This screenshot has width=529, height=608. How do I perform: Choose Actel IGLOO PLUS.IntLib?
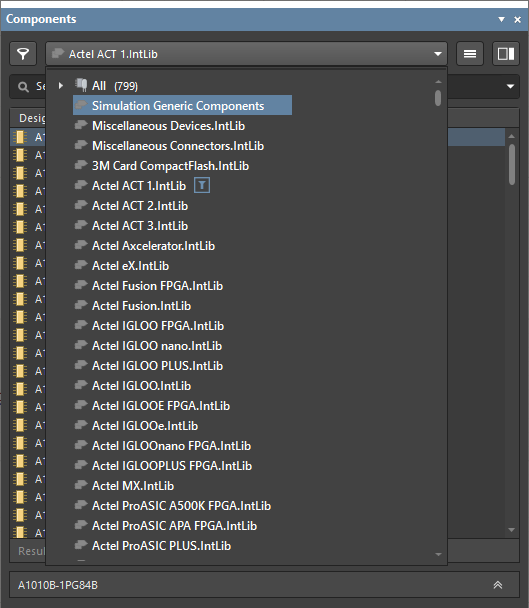157,366
